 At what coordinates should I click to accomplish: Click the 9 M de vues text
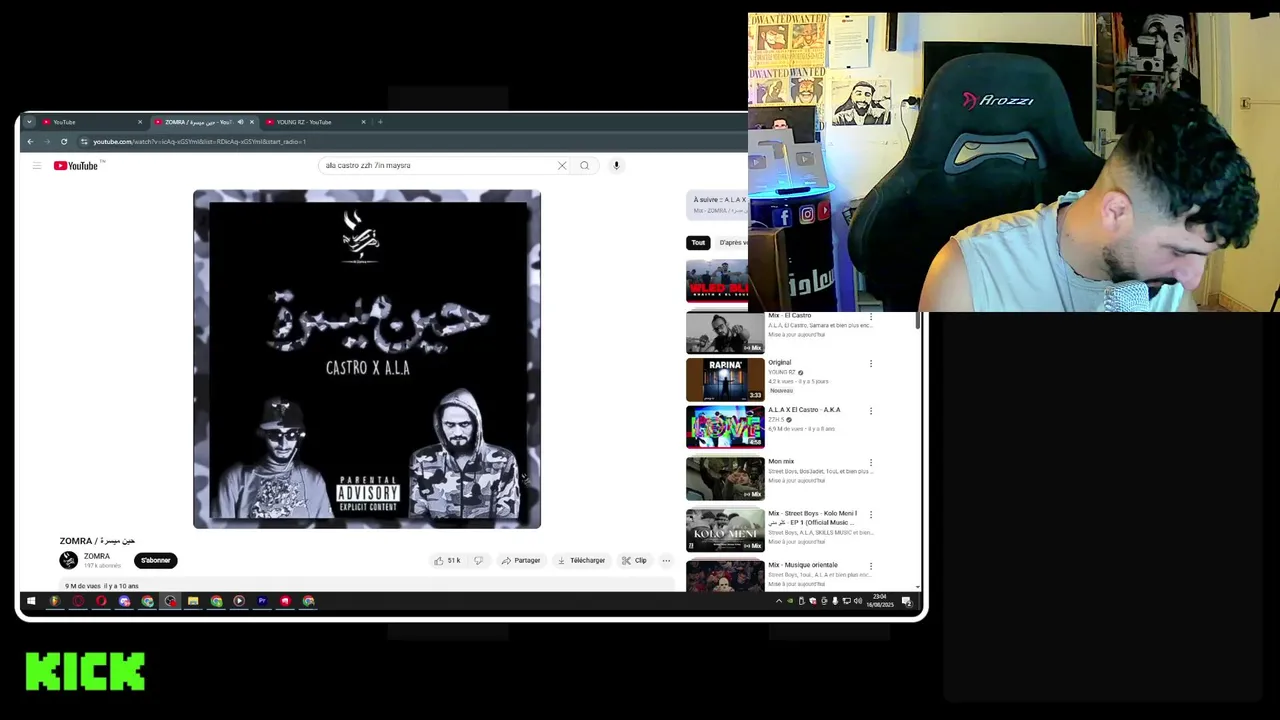(83, 586)
